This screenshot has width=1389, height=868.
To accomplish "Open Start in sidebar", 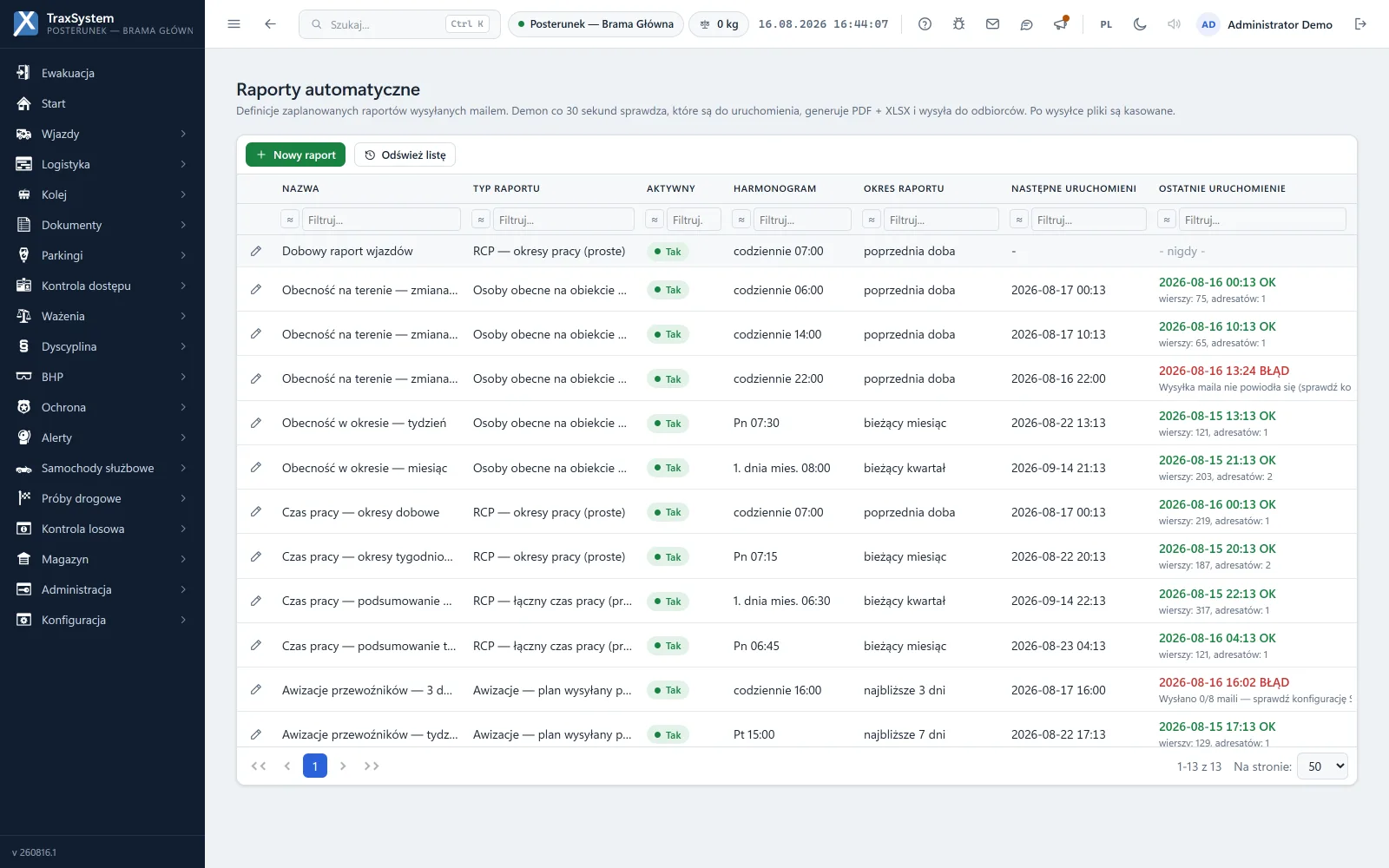I will 102,103.
